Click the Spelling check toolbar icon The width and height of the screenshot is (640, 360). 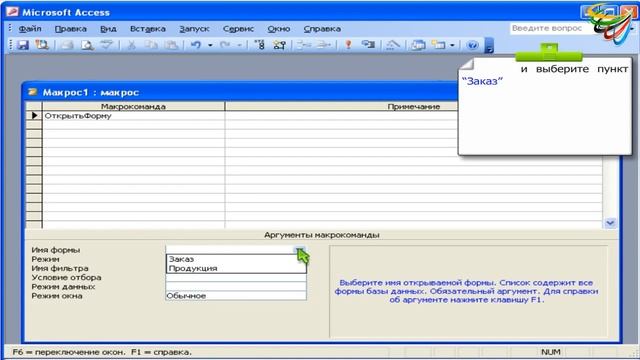click(107, 45)
